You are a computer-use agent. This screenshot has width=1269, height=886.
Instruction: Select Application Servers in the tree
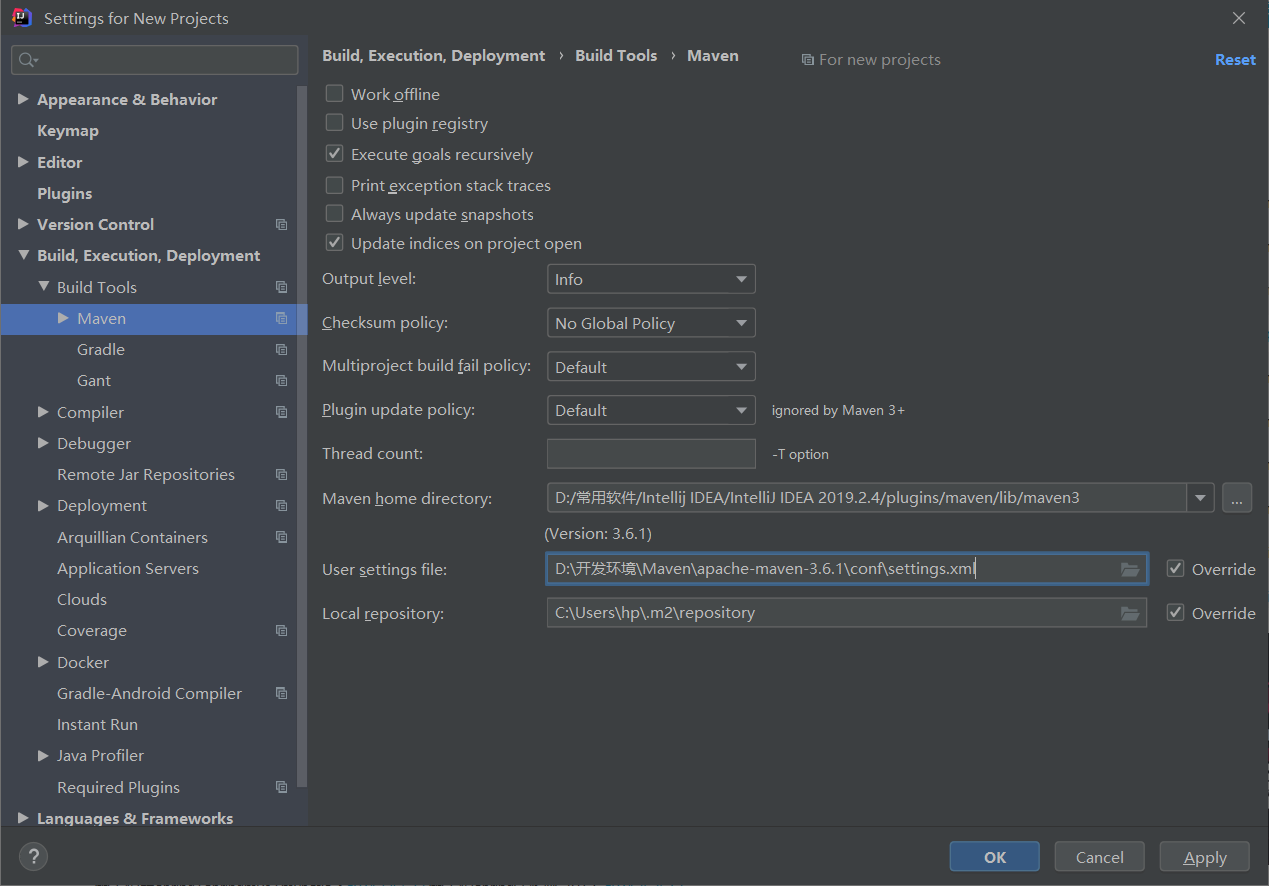click(x=128, y=568)
